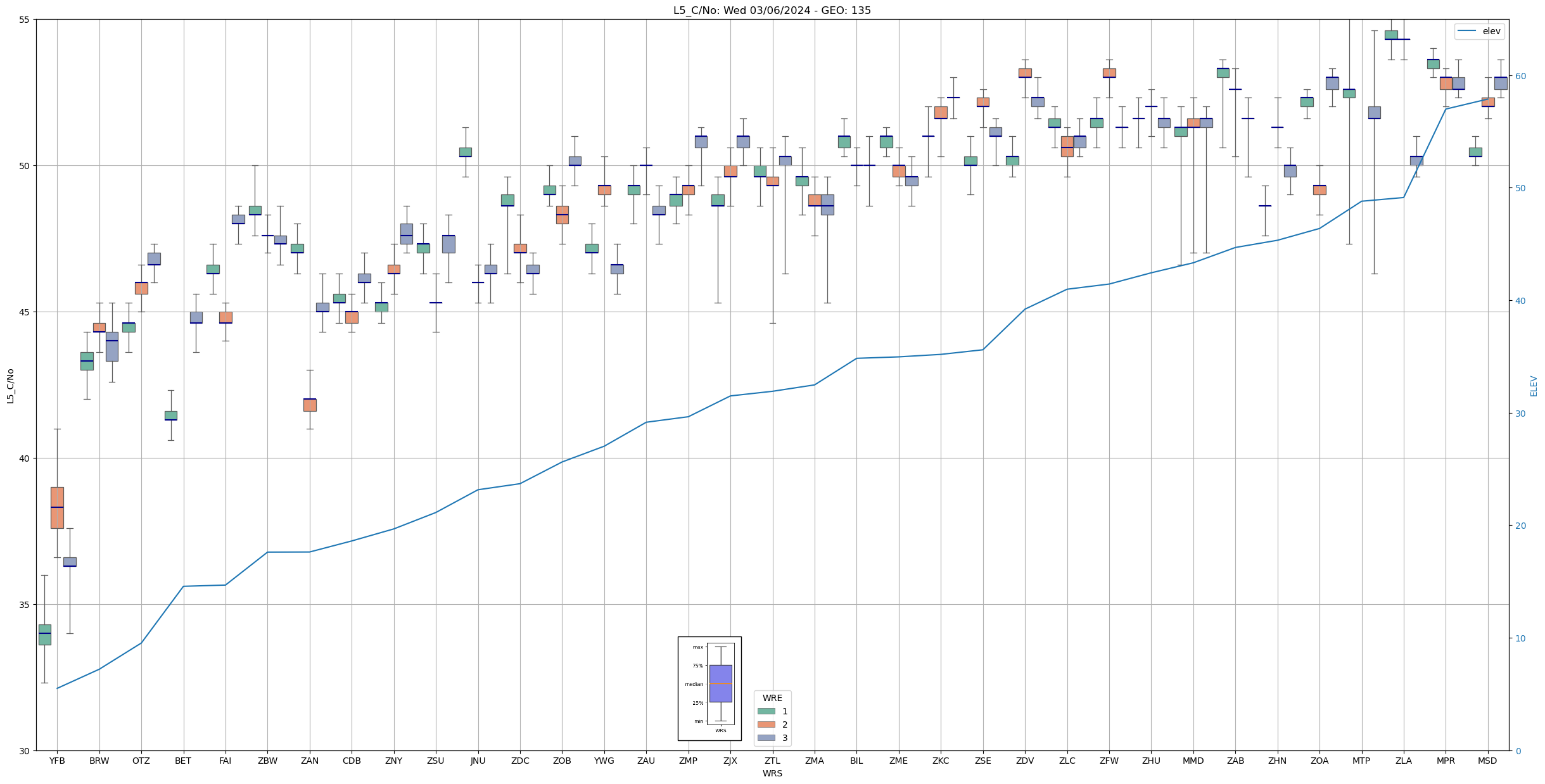Image resolution: width=1545 pixels, height=784 pixels.
Task: Click the L5_C/No y-axis label
Action: [10, 385]
